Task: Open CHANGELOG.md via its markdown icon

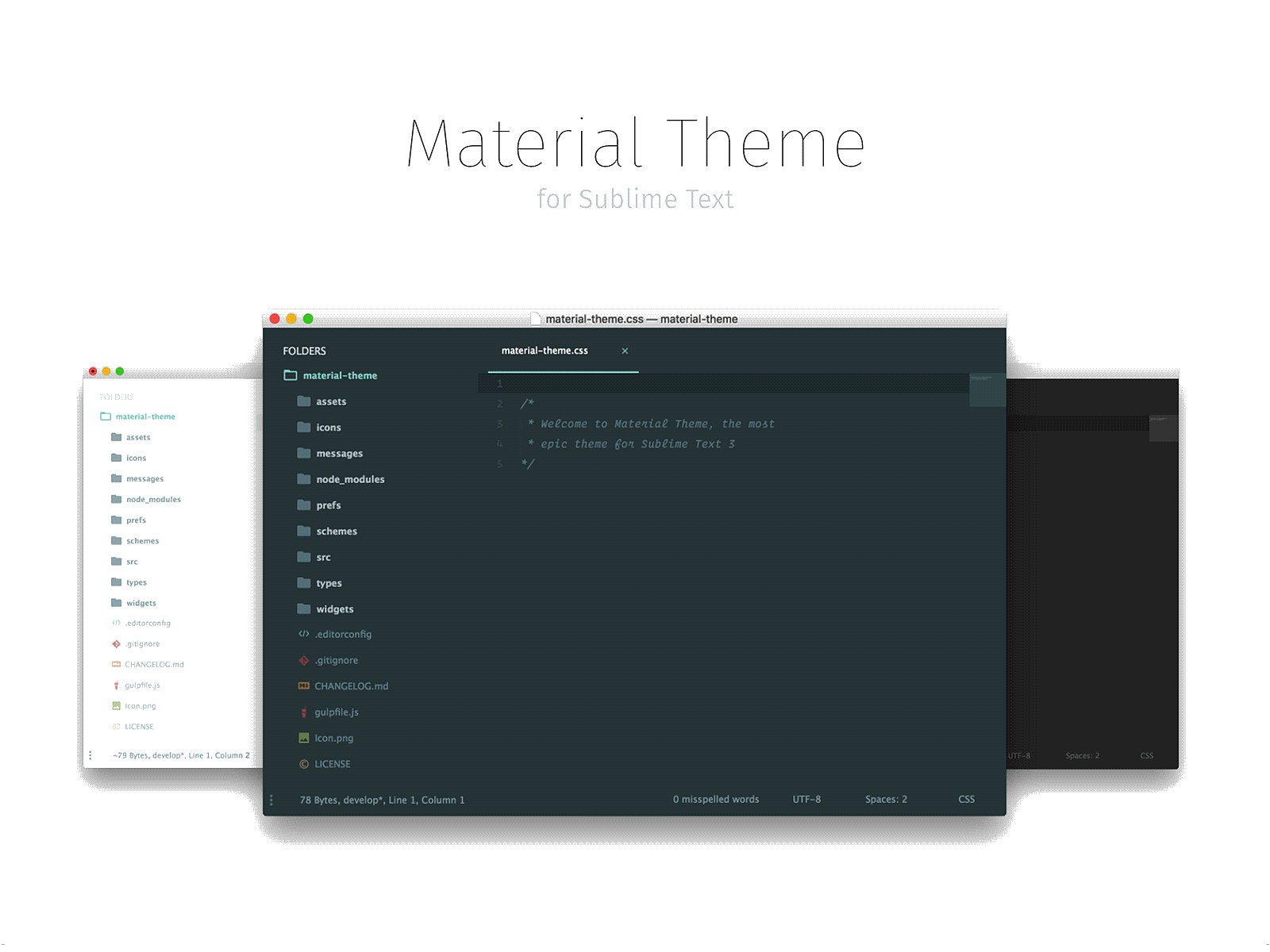Action: point(304,685)
